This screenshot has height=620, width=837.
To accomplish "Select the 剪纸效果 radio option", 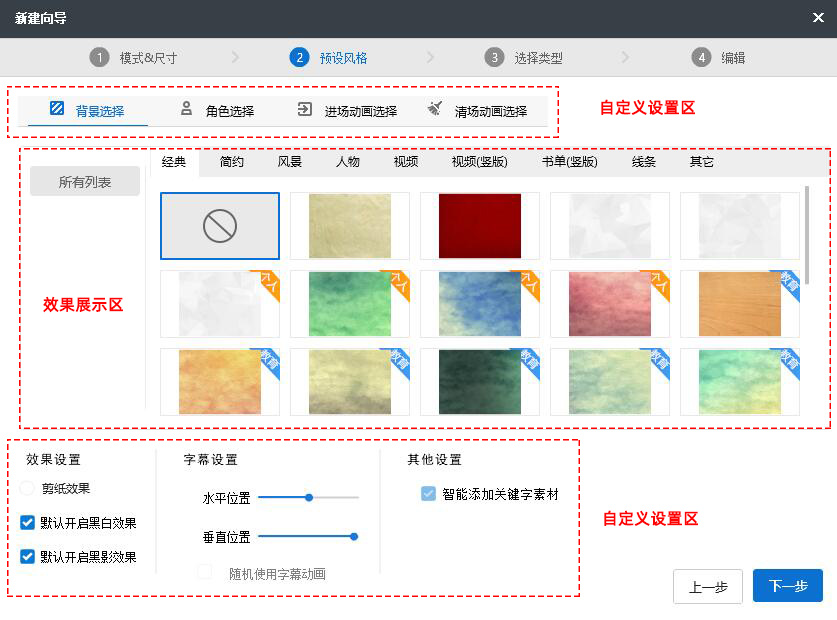I will pyautogui.click(x=27, y=488).
